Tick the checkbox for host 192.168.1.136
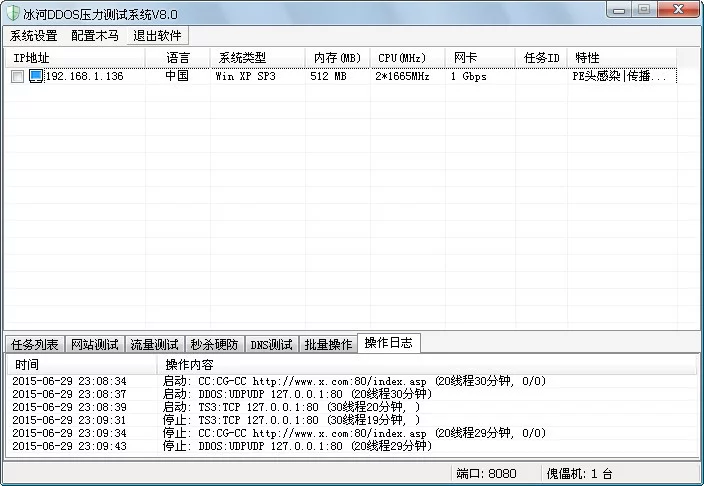The image size is (704, 486). point(18,76)
